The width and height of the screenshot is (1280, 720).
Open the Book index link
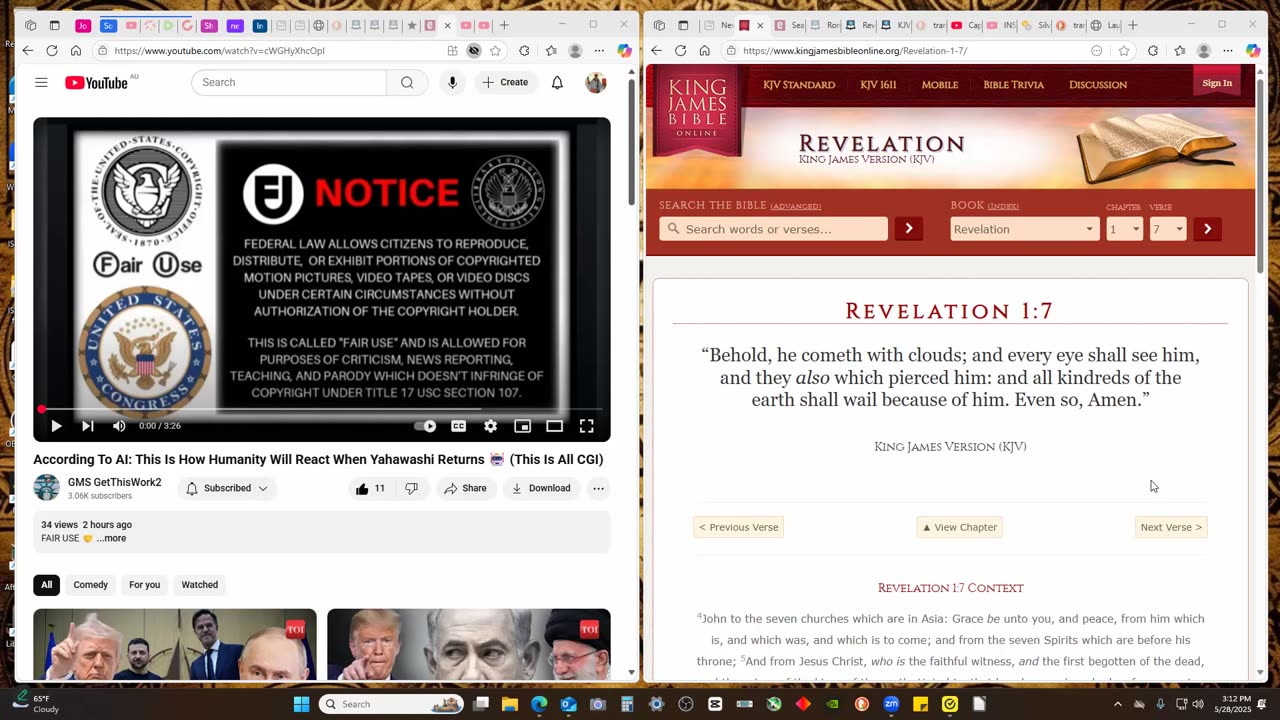(x=1003, y=207)
